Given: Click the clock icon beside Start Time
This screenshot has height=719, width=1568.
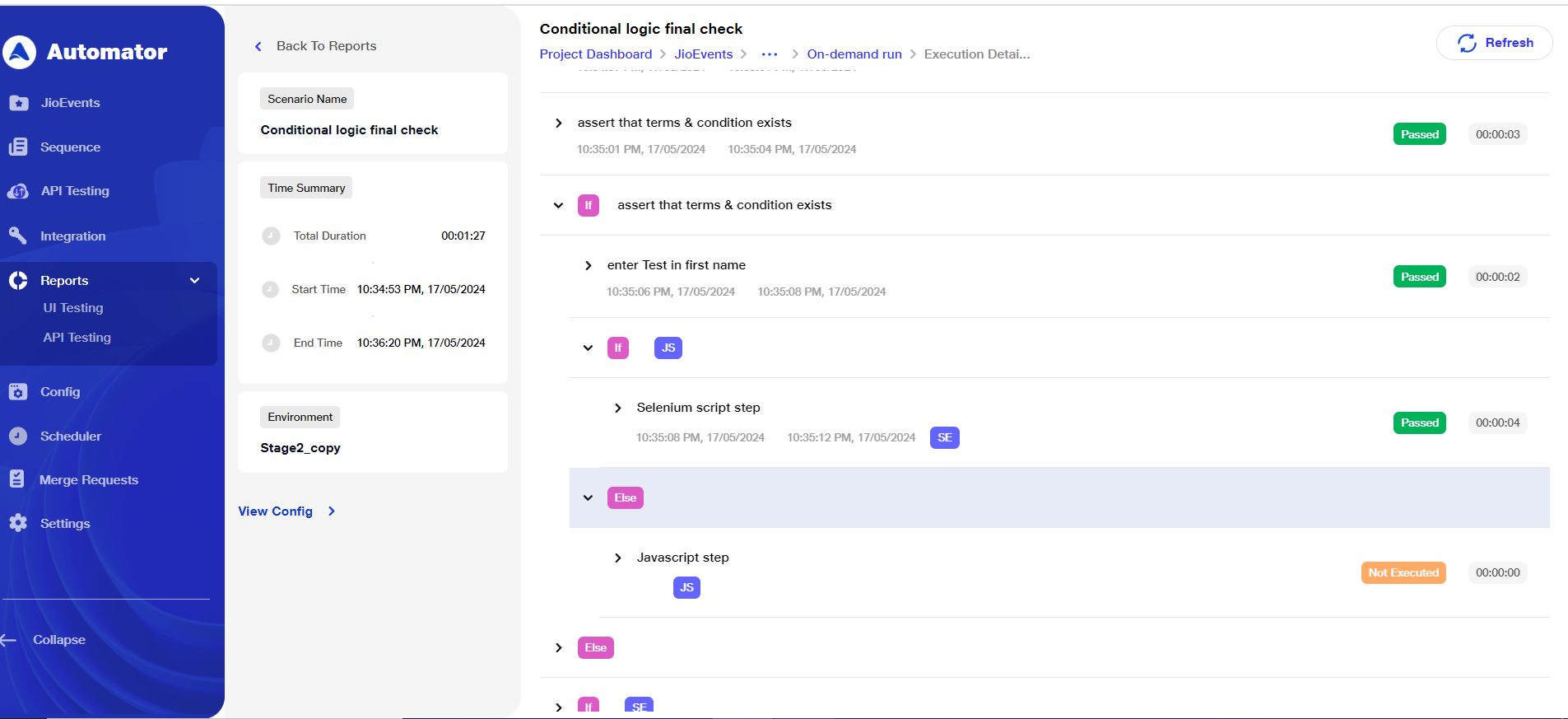Looking at the screenshot, I should coord(270,289).
